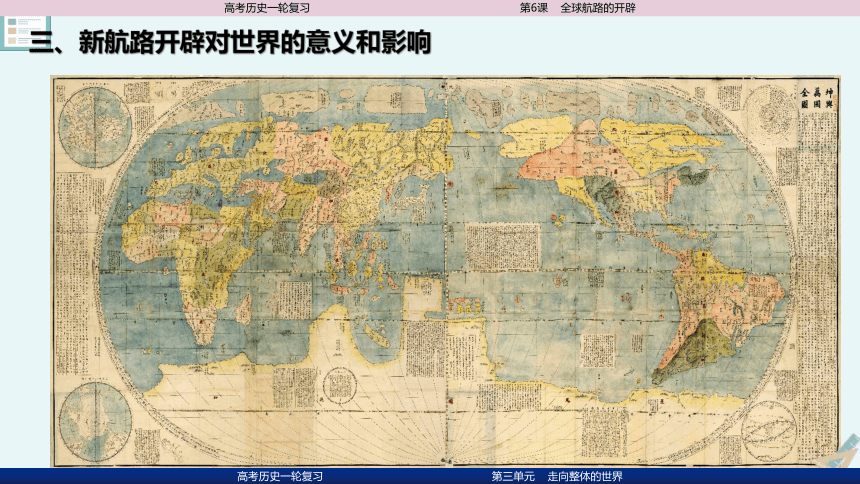Select the title 三、新航路开辟对世界的意义和影响
860x484 pixels.
tap(230, 42)
